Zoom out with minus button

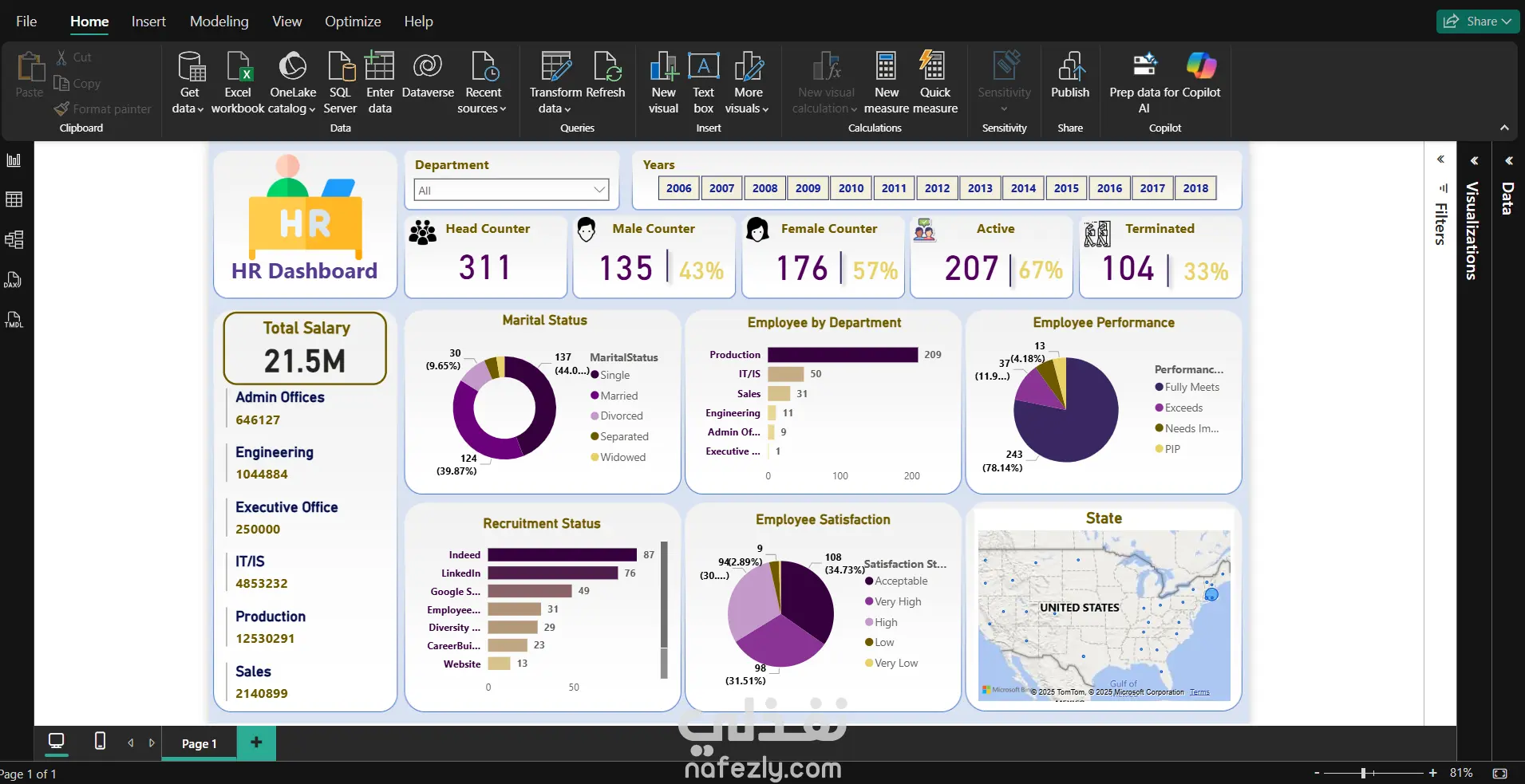(1317, 773)
